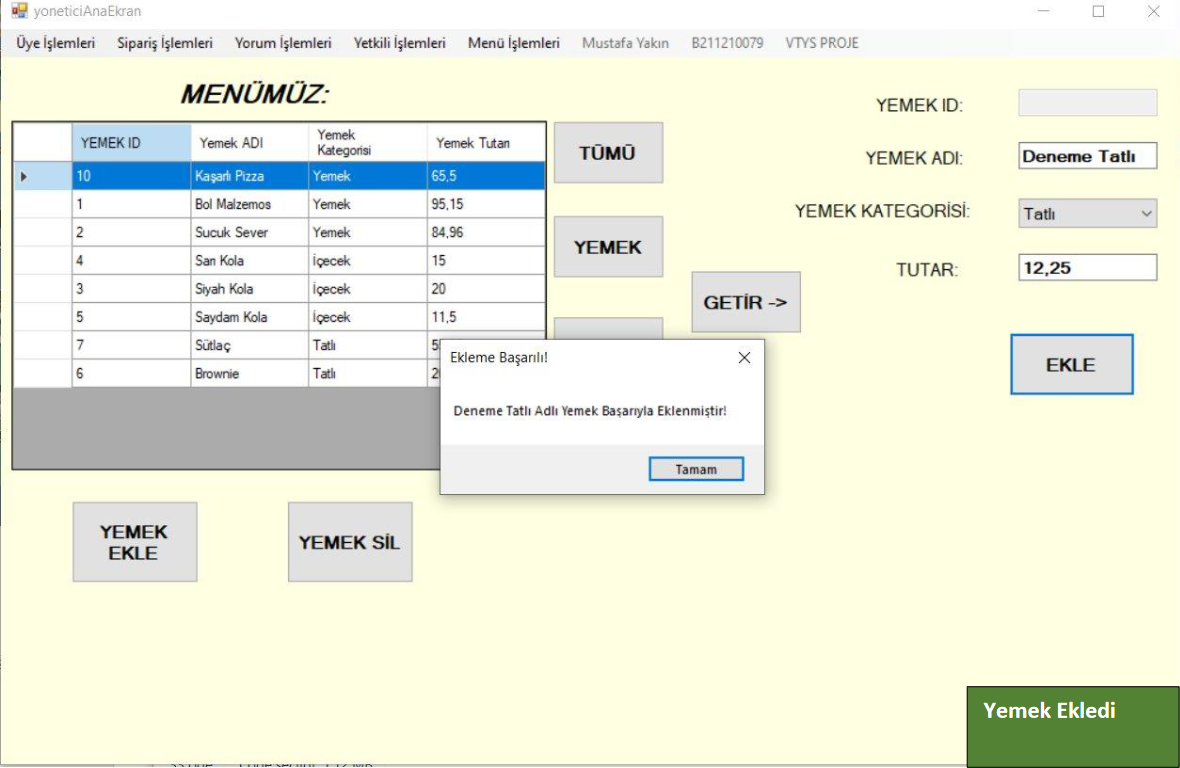
Task: Click Tamam in the success dialog
Action: 696,469
